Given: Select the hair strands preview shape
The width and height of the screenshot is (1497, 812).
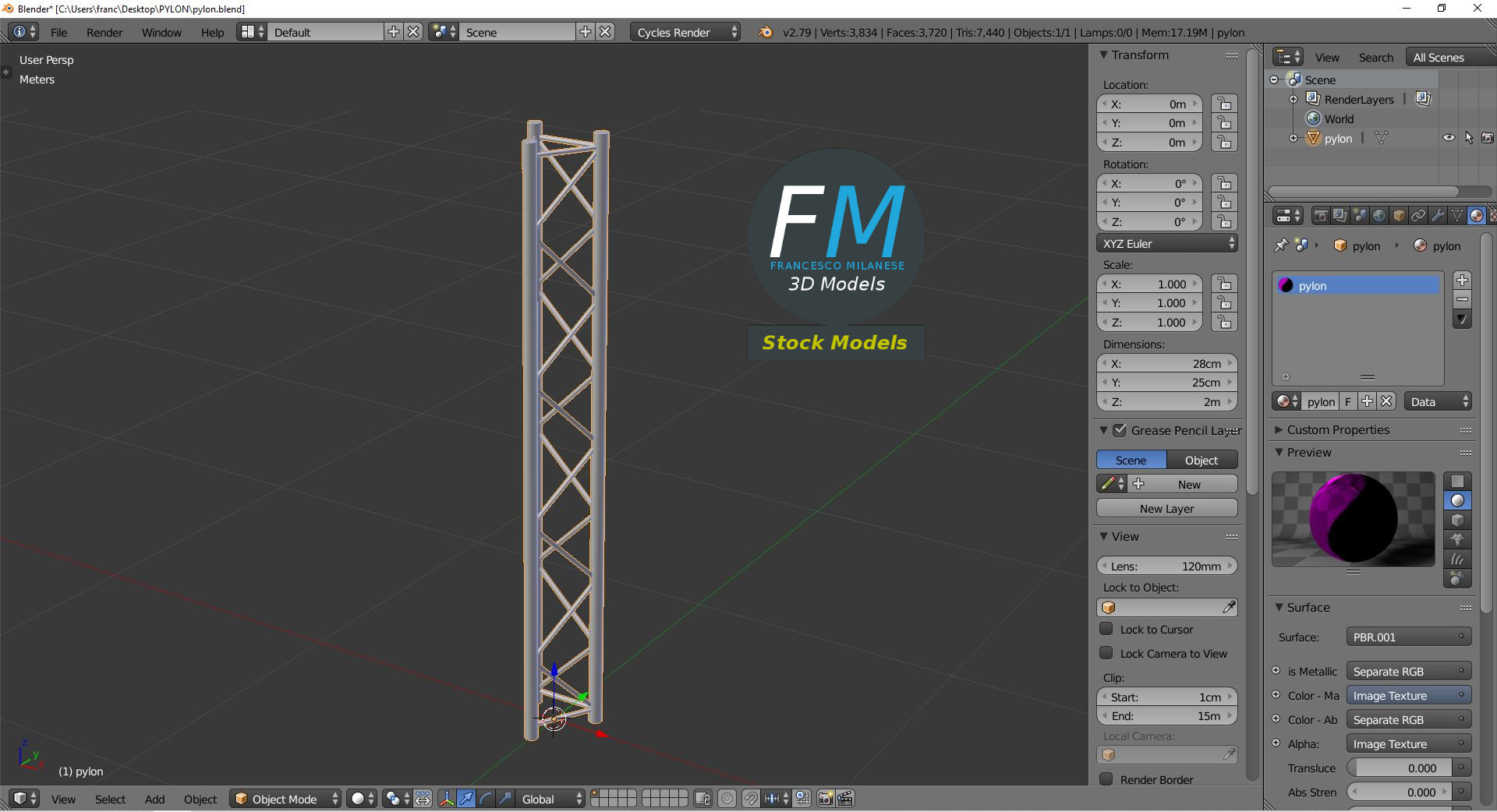Looking at the screenshot, I should coord(1457,560).
